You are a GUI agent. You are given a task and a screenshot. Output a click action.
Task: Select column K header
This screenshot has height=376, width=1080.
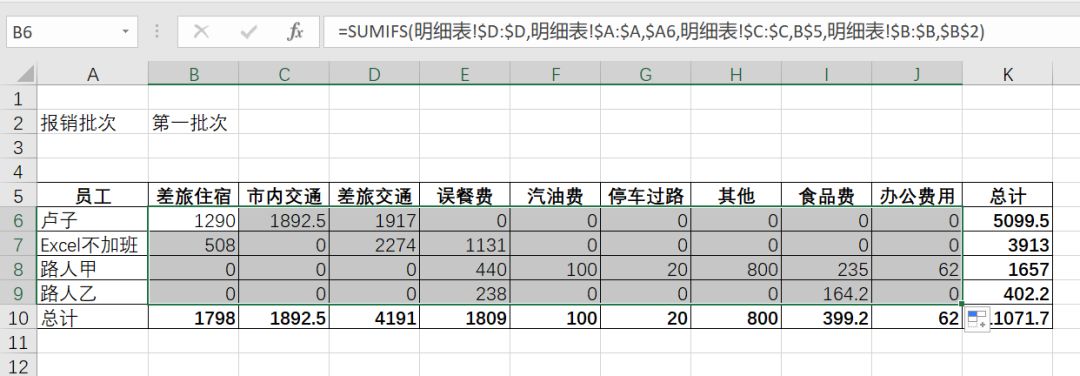[x=1008, y=75]
